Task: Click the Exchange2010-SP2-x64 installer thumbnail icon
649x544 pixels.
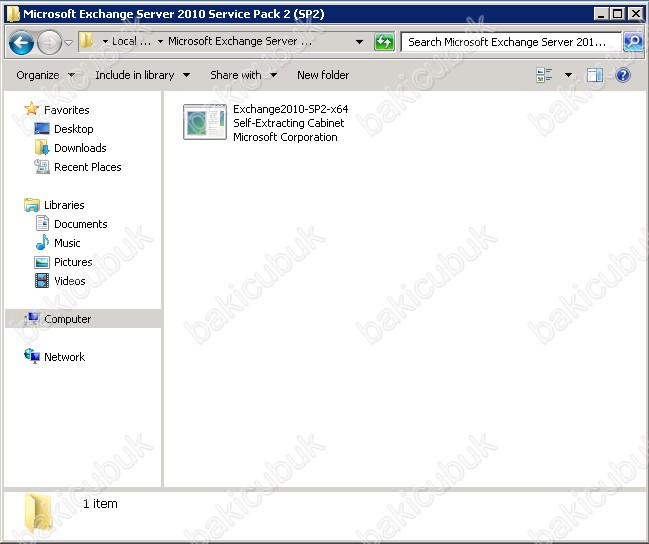Action: [x=205, y=122]
